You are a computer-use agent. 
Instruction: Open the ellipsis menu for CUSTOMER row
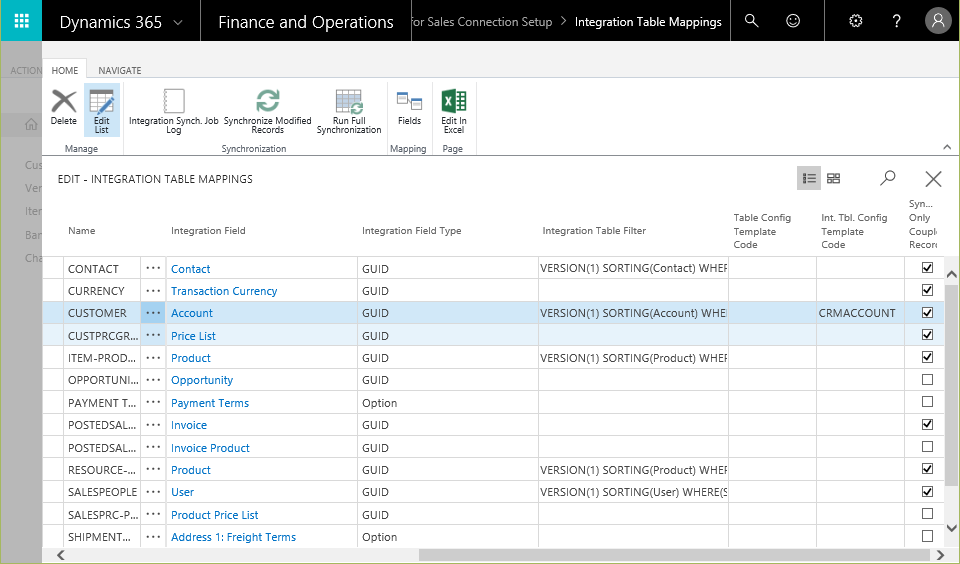[153, 312]
